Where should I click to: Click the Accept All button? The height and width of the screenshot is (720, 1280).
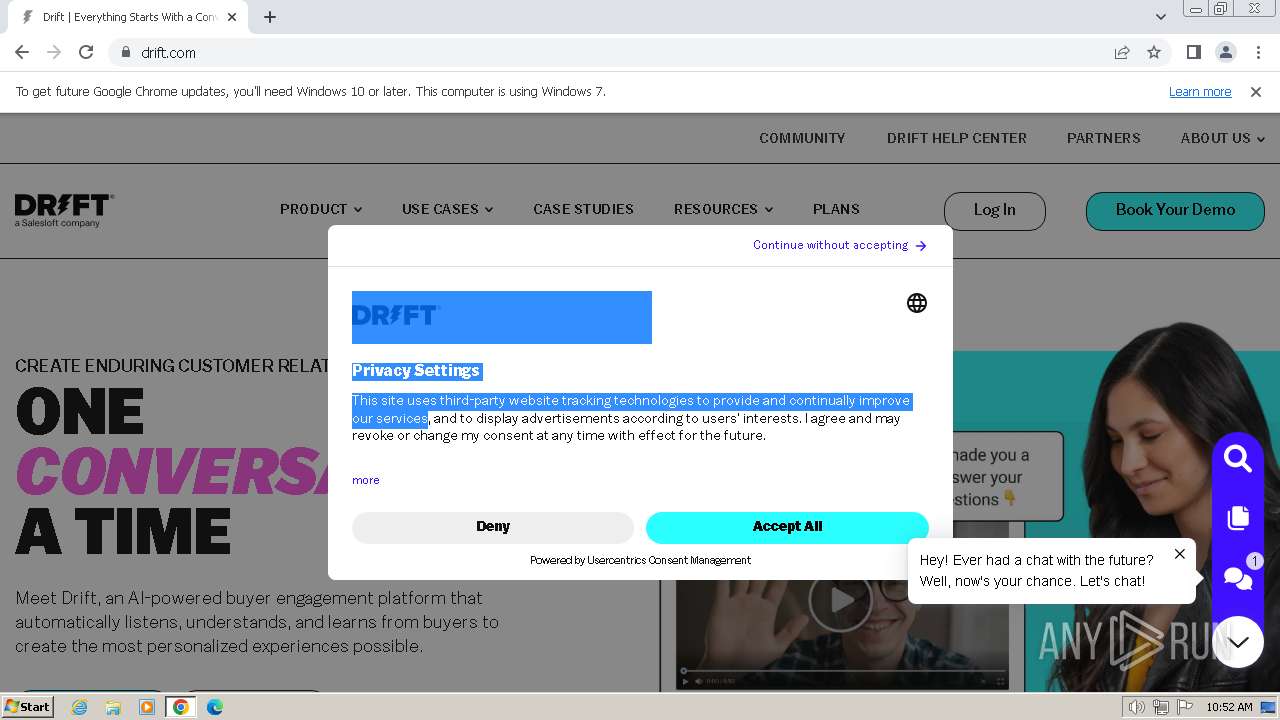tap(787, 527)
